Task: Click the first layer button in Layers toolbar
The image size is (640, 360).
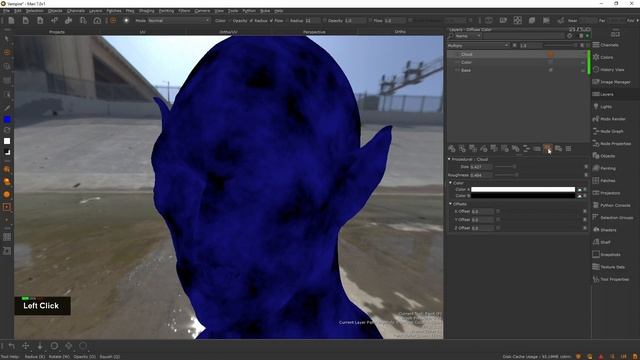Action: coord(452,149)
